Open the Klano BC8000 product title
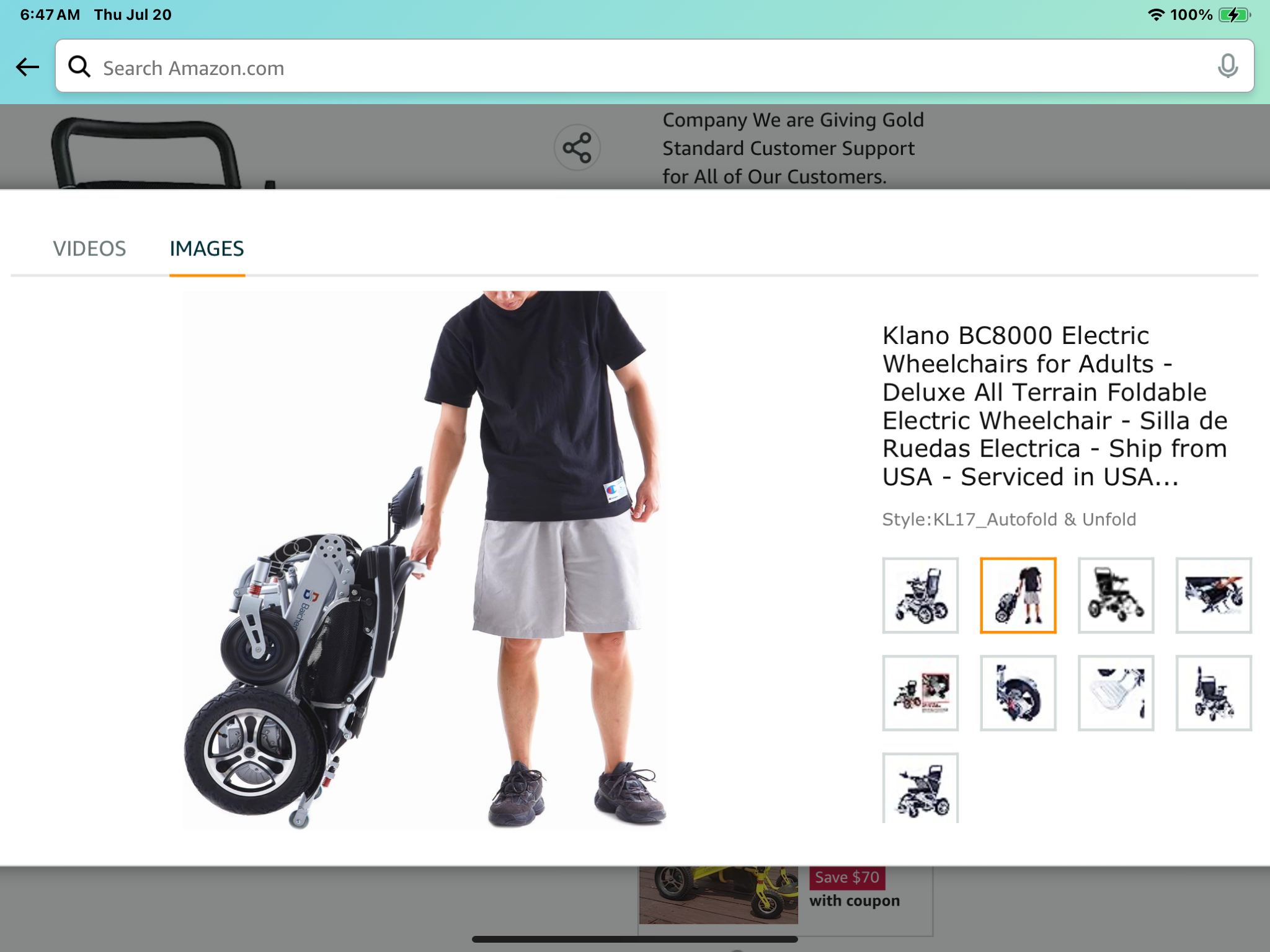This screenshot has height=952, width=1270. pyautogui.click(x=1055, y=406)
